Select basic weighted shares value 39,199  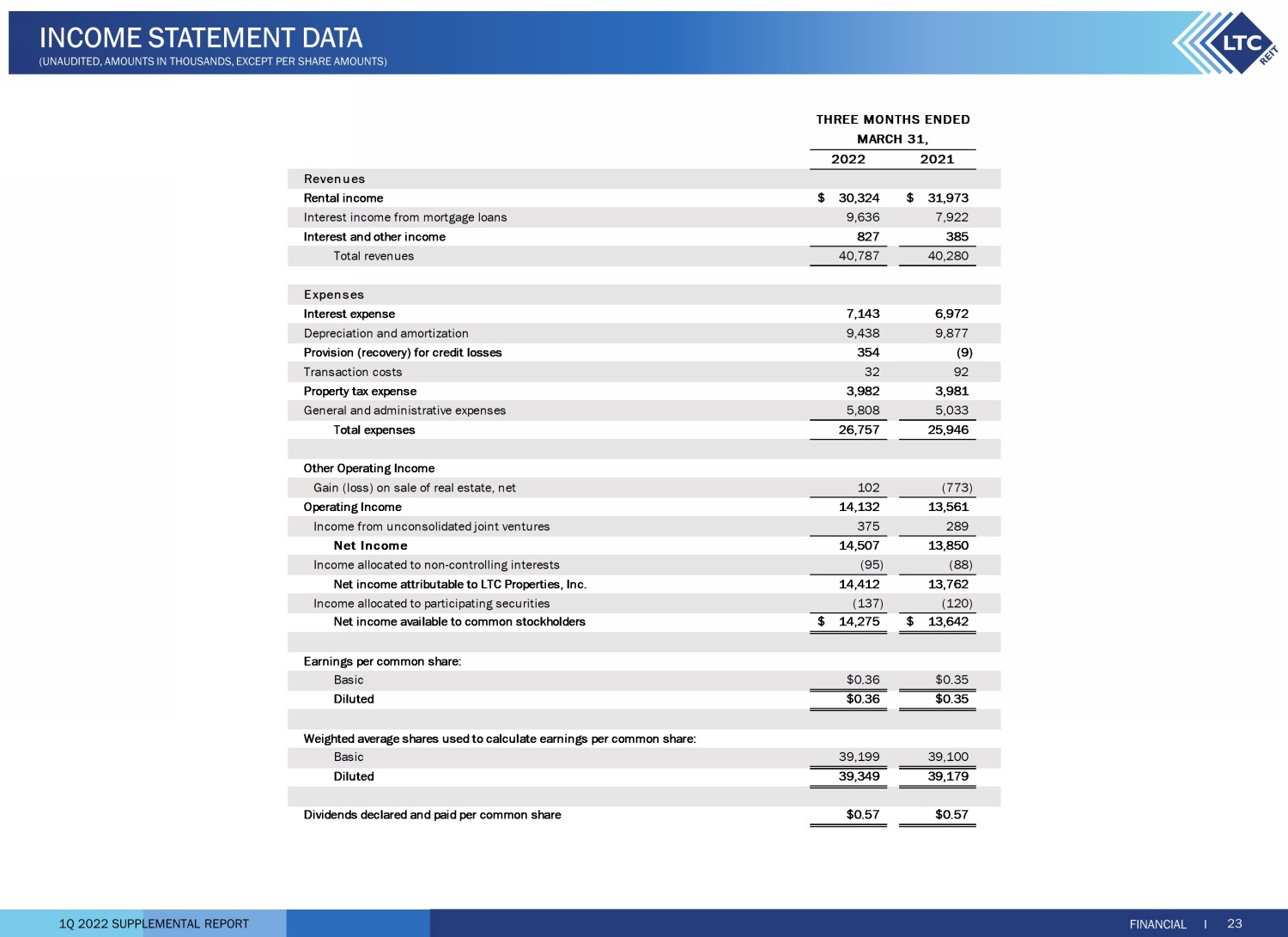859,758
